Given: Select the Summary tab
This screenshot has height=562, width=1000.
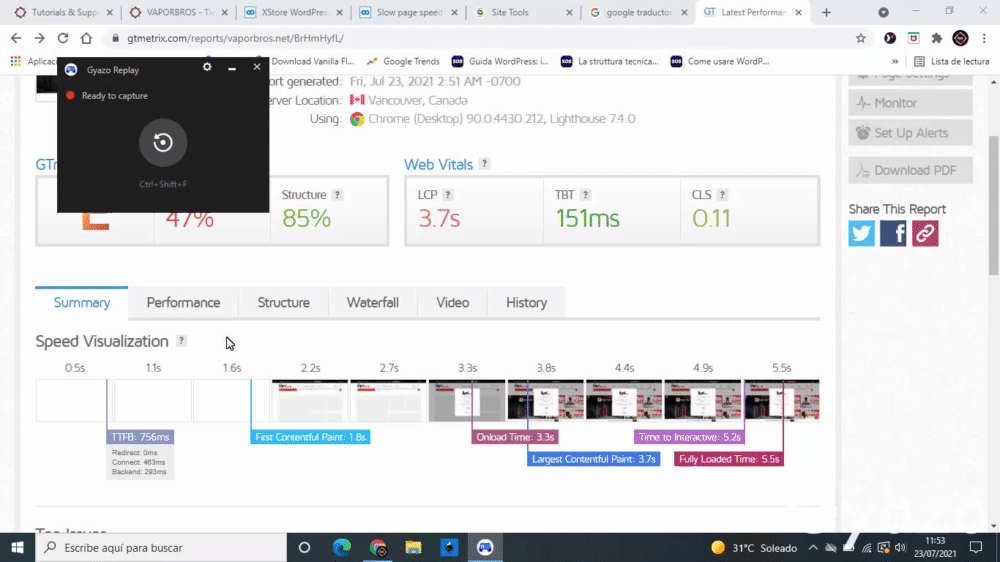Looking at the screenshot, I should click(82, 302).
